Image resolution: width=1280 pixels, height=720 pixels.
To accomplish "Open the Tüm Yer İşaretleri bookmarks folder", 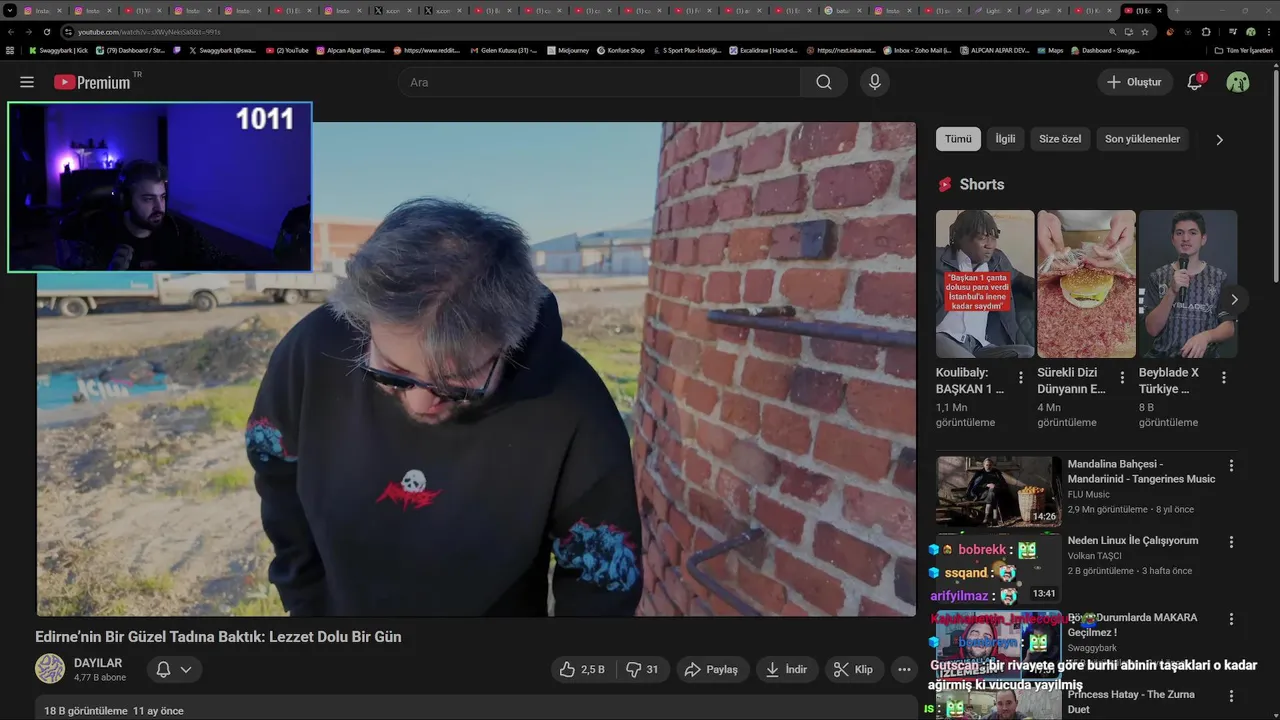I will 1244,50.
